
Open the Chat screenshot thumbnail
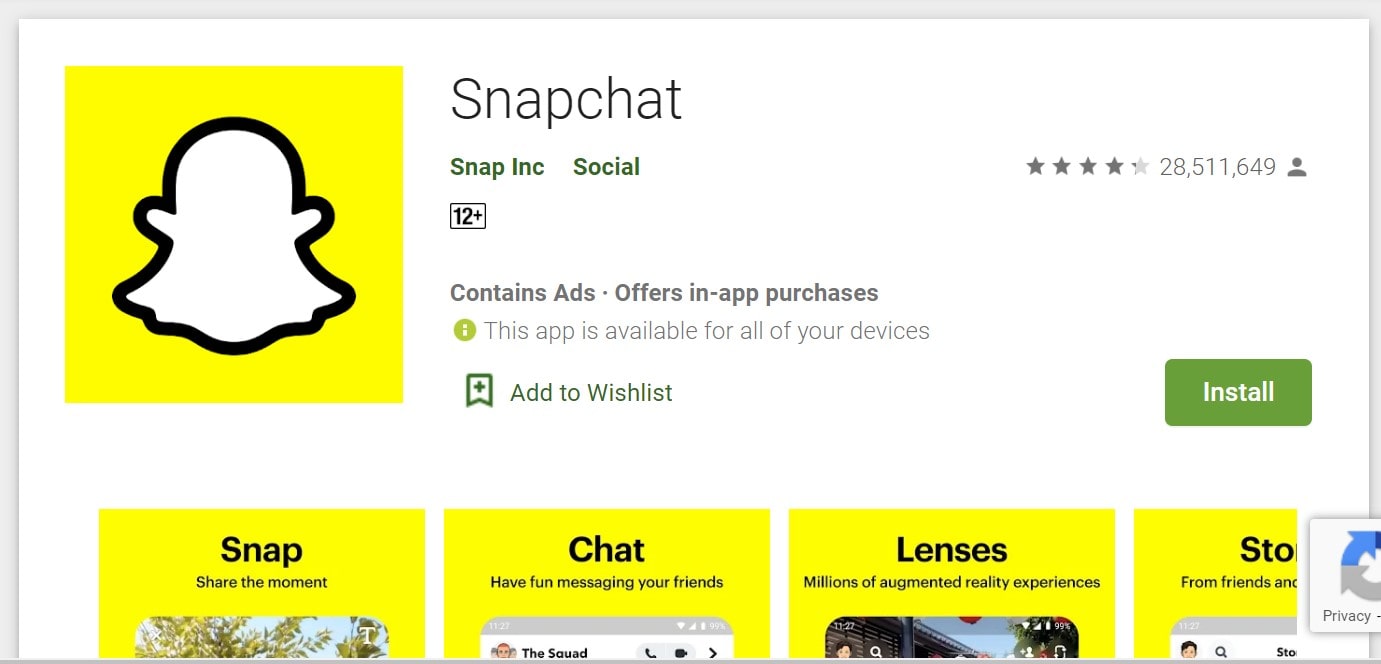607,585
